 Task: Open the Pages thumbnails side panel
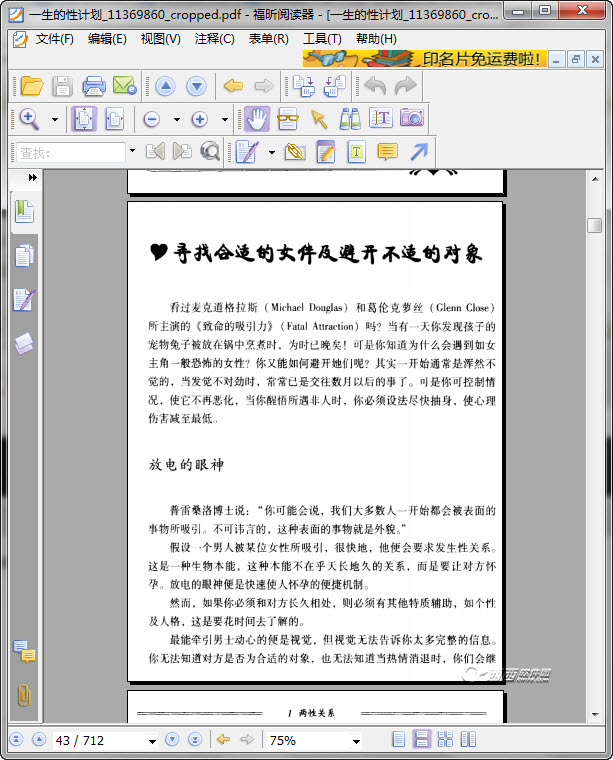point(24,256)
